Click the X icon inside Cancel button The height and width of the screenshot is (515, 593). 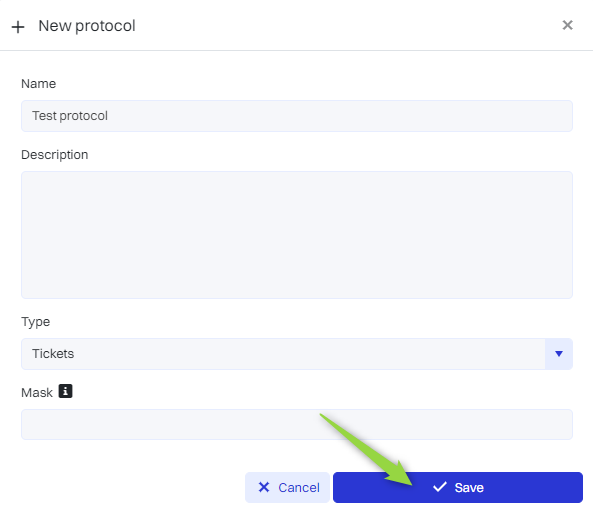tap(264, 487)
